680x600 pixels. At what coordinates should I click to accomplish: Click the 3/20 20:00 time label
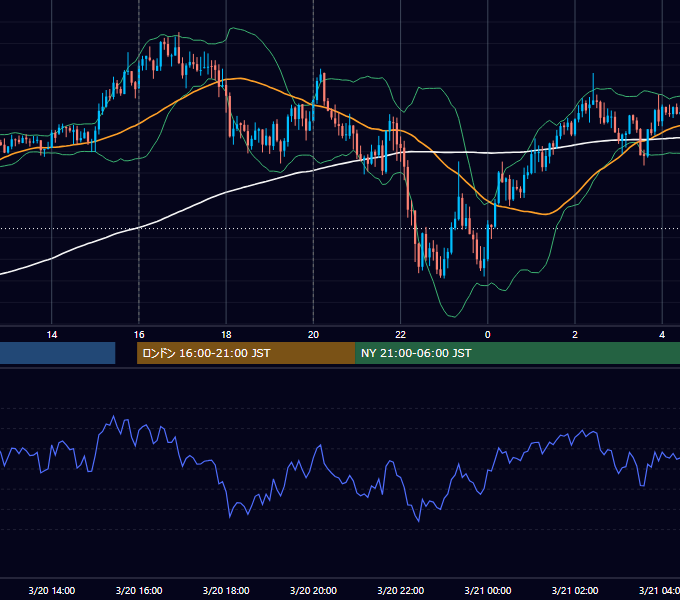[x=313, y=590]
